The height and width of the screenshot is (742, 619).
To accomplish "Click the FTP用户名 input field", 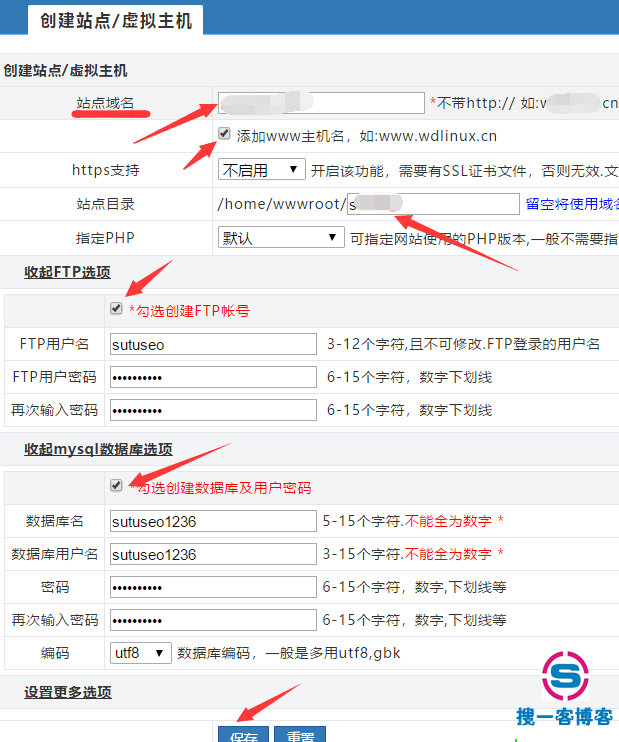I will click(213, 344).
